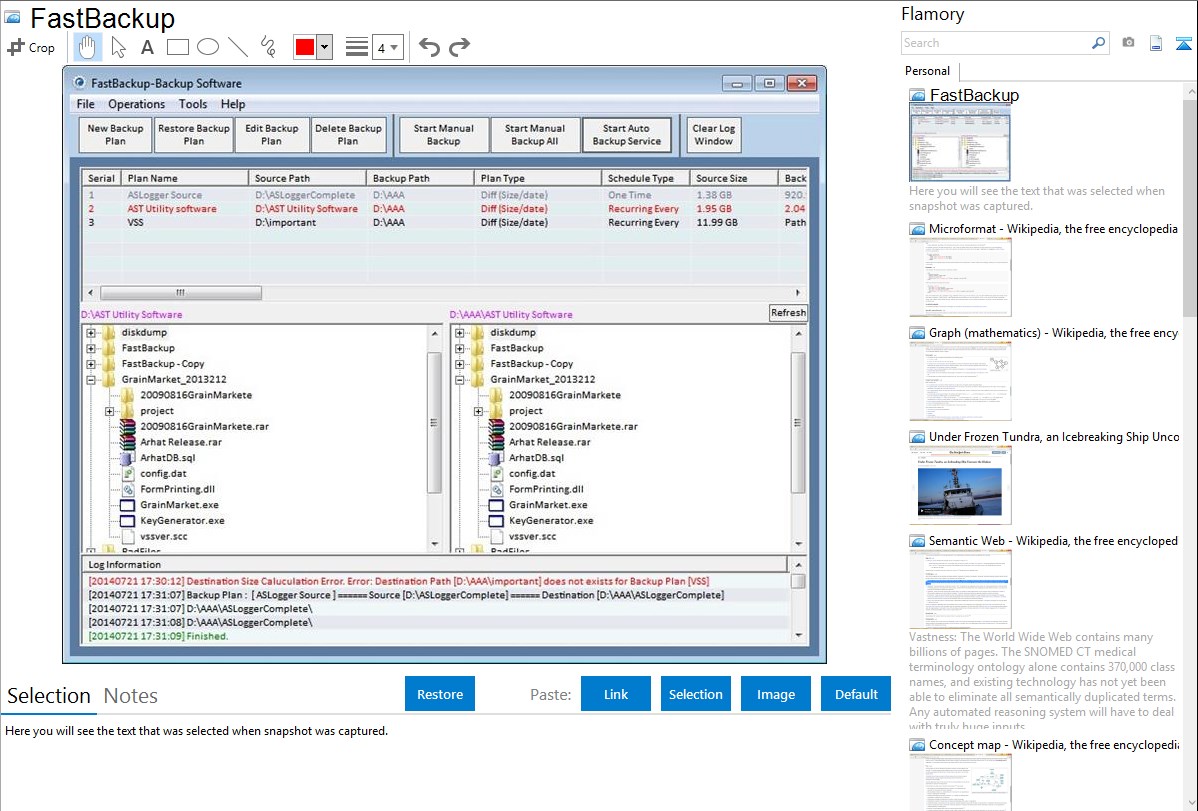The image size is (1198, 811).
Task: Click the icon beside Concept map title
Action: point(917,744)
